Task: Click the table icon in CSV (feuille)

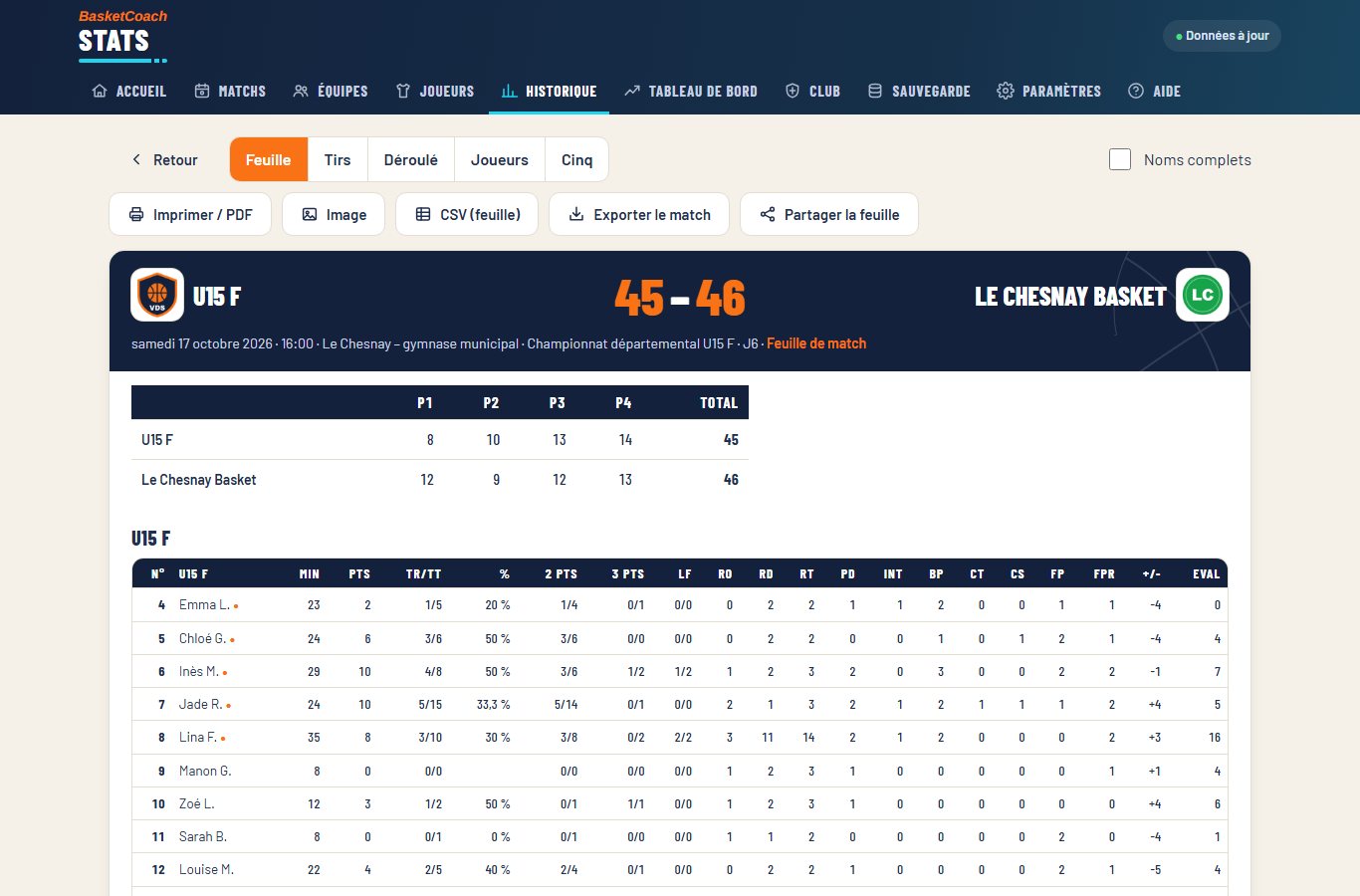Action: 423,214
